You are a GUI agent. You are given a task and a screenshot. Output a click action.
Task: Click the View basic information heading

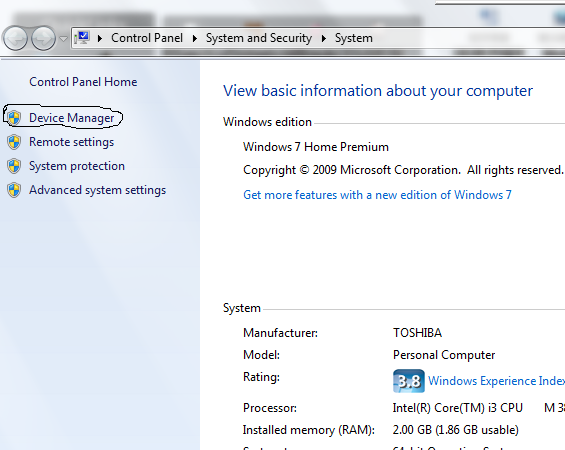pyautogui.click(x=378, y=91)
